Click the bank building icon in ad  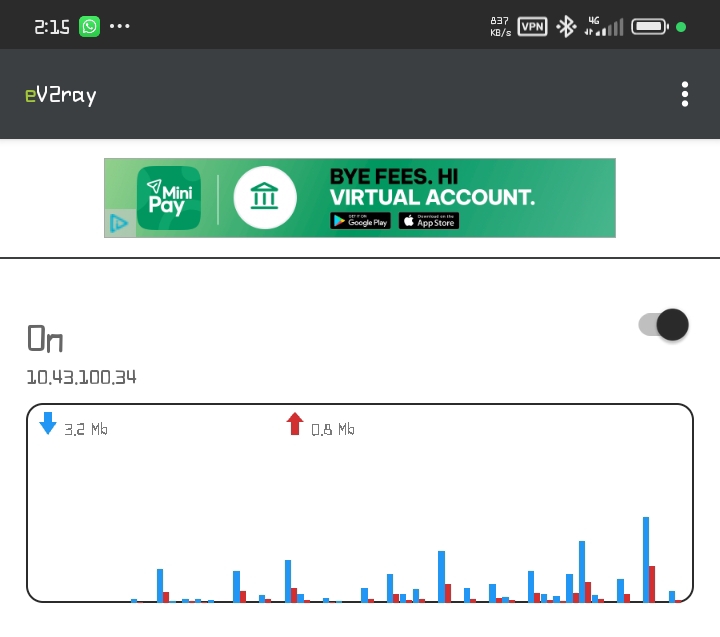click(265, 198)
